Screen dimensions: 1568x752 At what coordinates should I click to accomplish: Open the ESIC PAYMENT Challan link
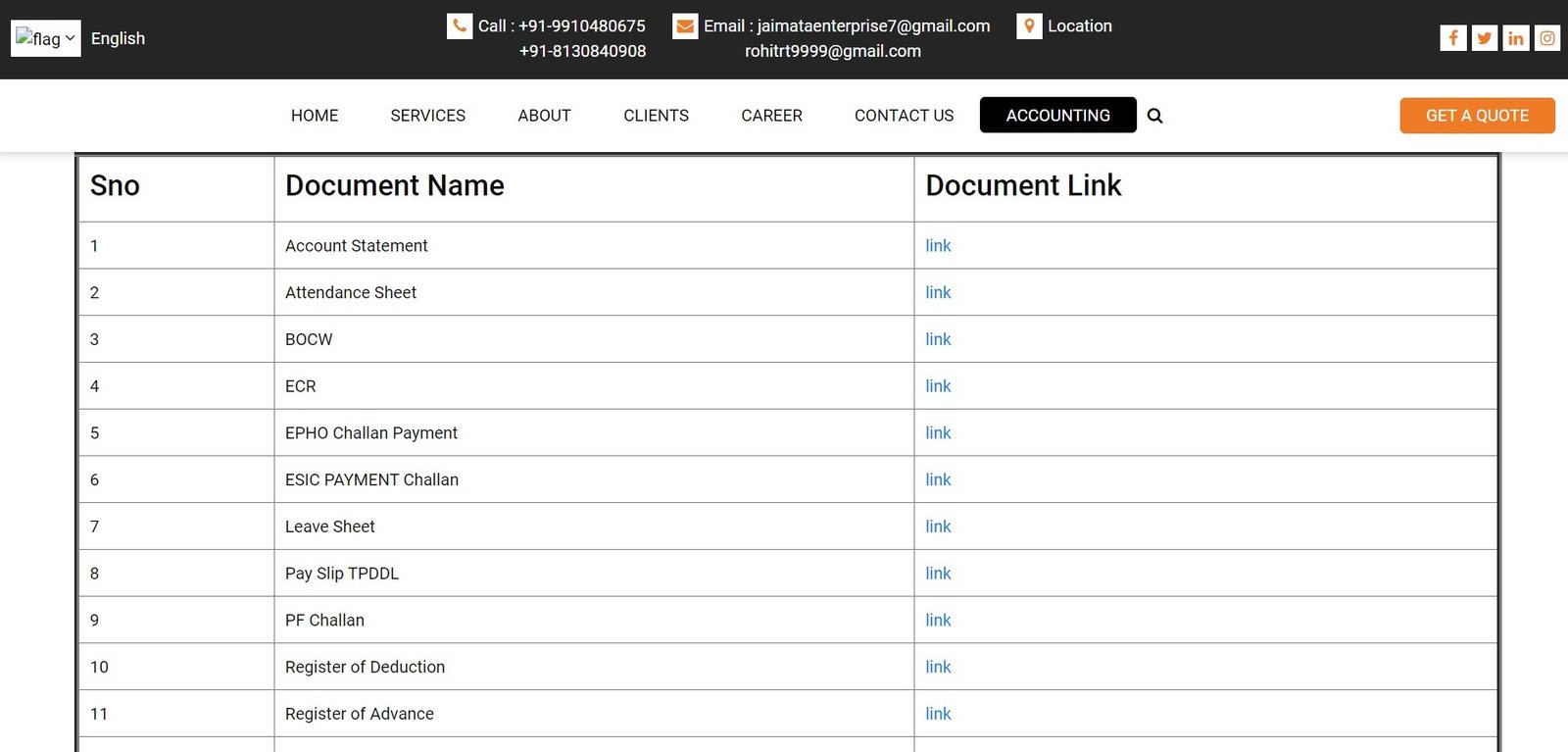coord(938,480)
